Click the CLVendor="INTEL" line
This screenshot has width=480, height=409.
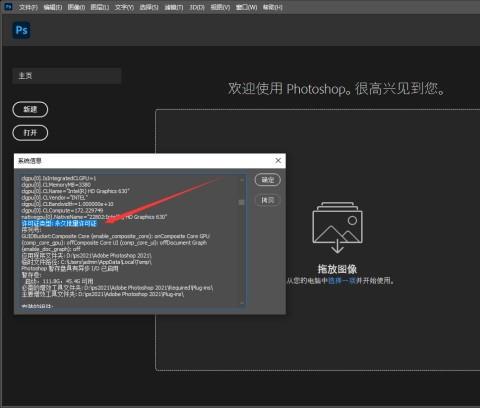coord(54,197)
